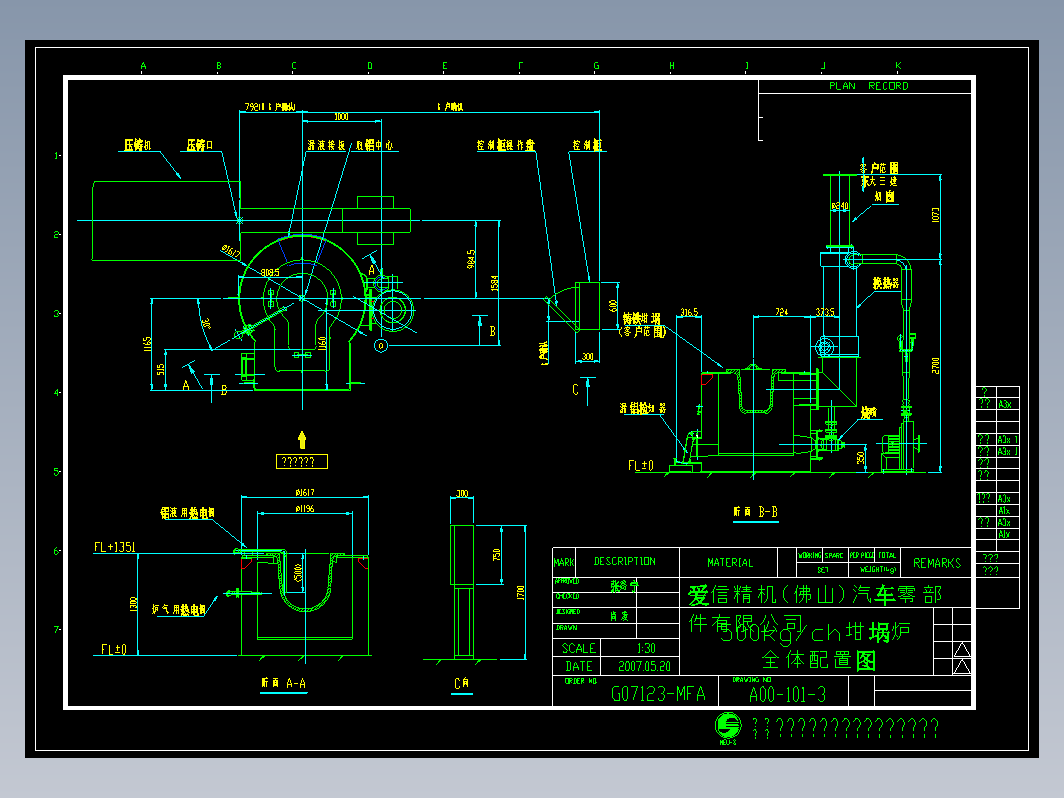Viewport: 1064px width, 798px height.
Task: Click the B-B section view label
Action: pyautogui.click(x=755, y=512)
